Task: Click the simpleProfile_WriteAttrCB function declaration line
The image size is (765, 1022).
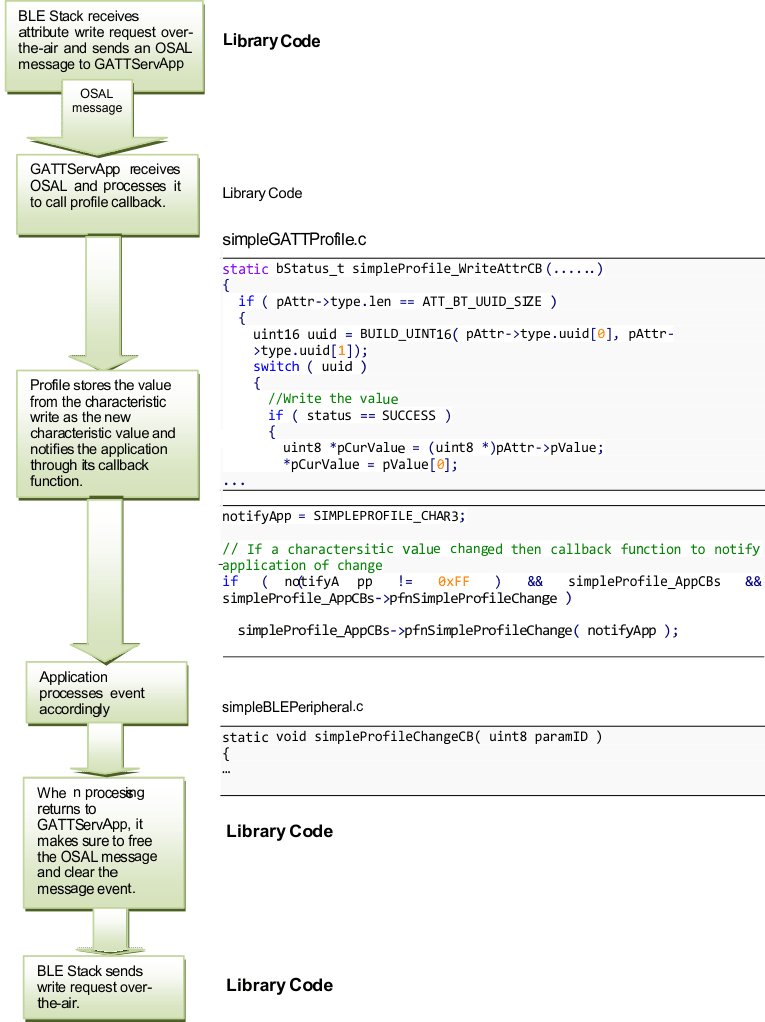Action: tap(412, 269)
